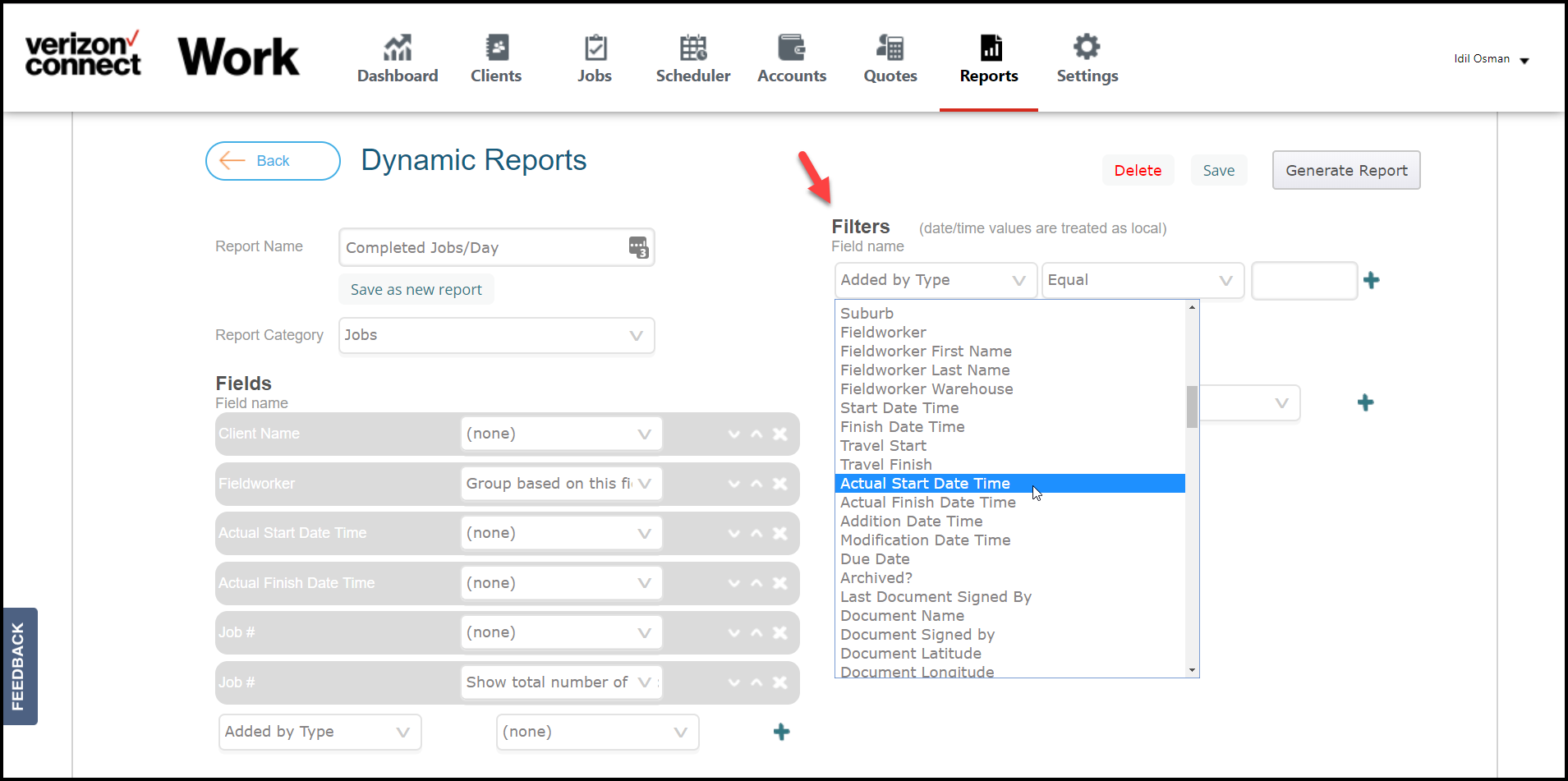Open the Equal operator dropdown
This screenshot has height=781, width=1568.
1143,280
